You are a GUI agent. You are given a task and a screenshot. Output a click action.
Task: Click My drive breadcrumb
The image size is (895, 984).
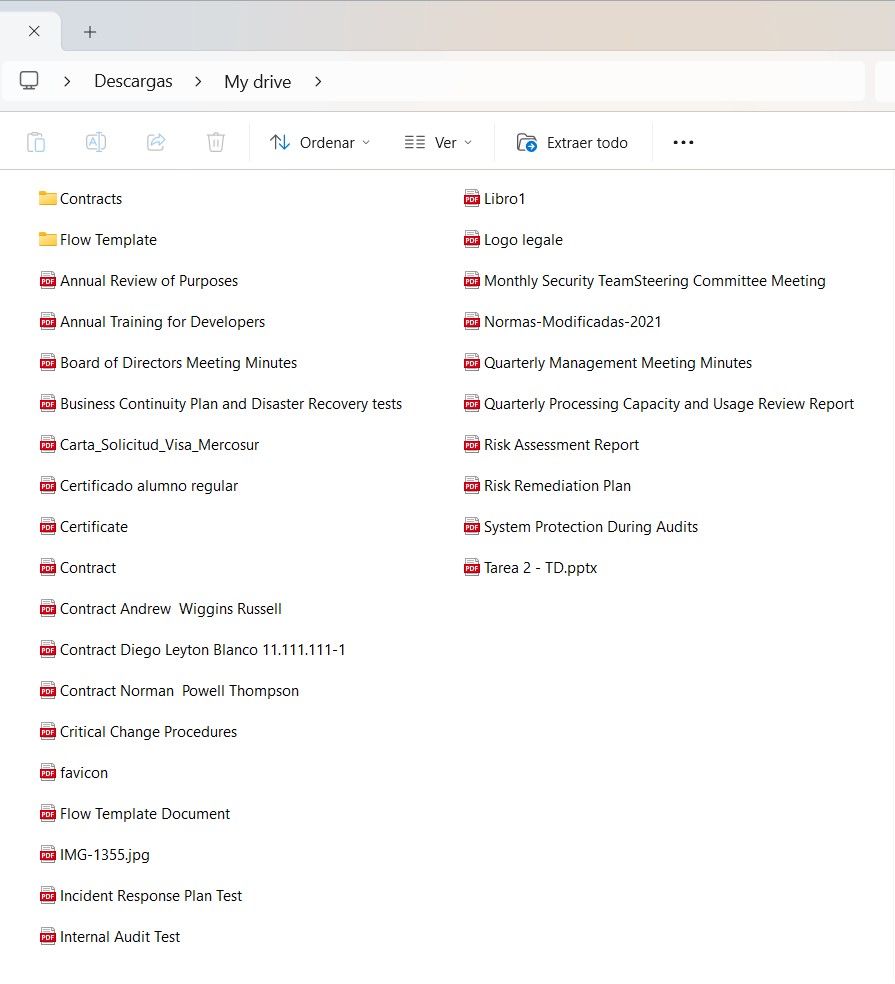click(257, 82)
